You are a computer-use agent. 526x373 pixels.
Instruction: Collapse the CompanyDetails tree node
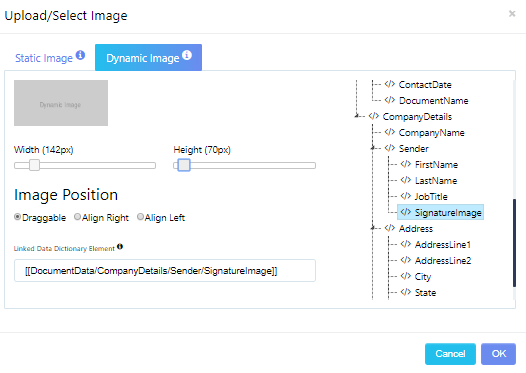[x=357, y=116]
